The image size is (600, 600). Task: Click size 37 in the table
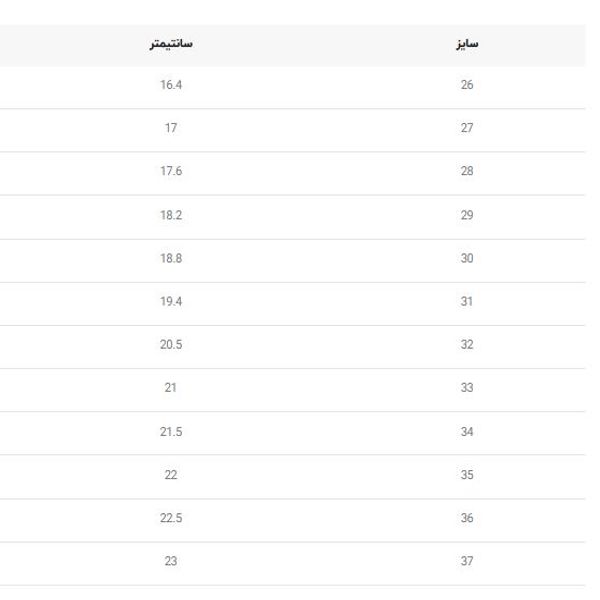pos(467,562)
